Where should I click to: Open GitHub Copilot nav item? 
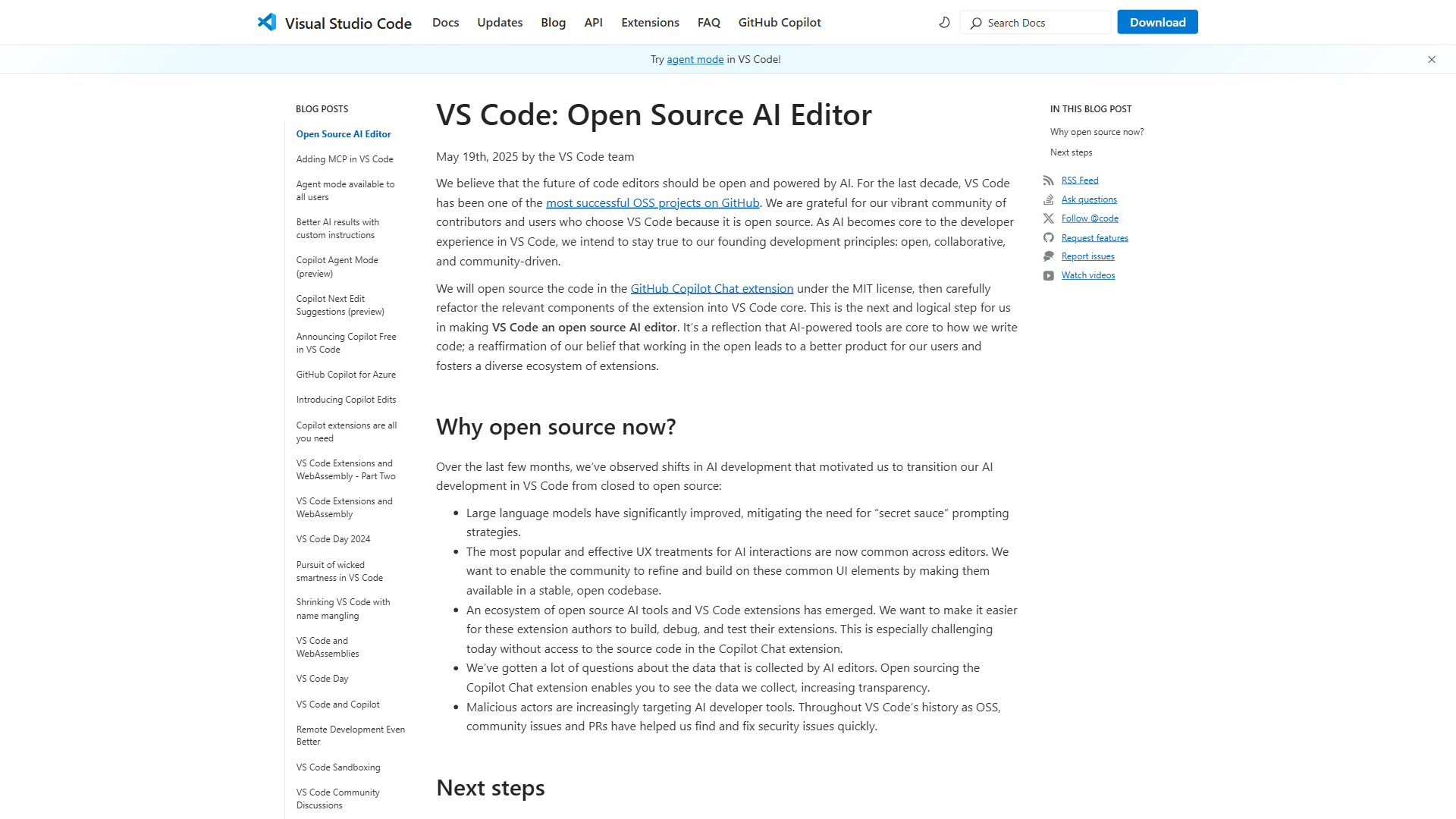pyautogui.click(x=780, y=23)
